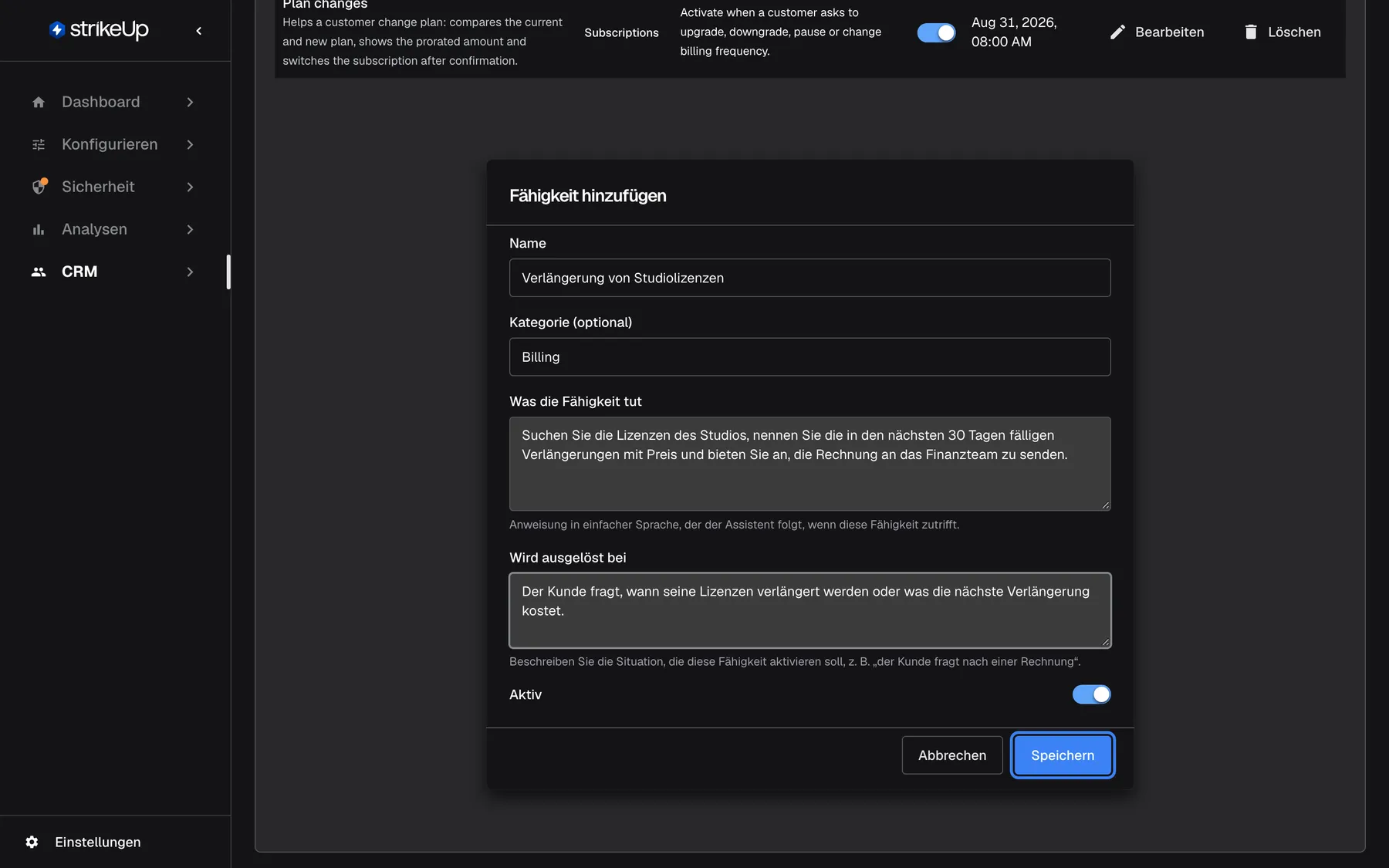Click the Fähigkeit hinzufügen dialog title
The height and width of the screenshot is (868, 1389).
click(587, 196)
